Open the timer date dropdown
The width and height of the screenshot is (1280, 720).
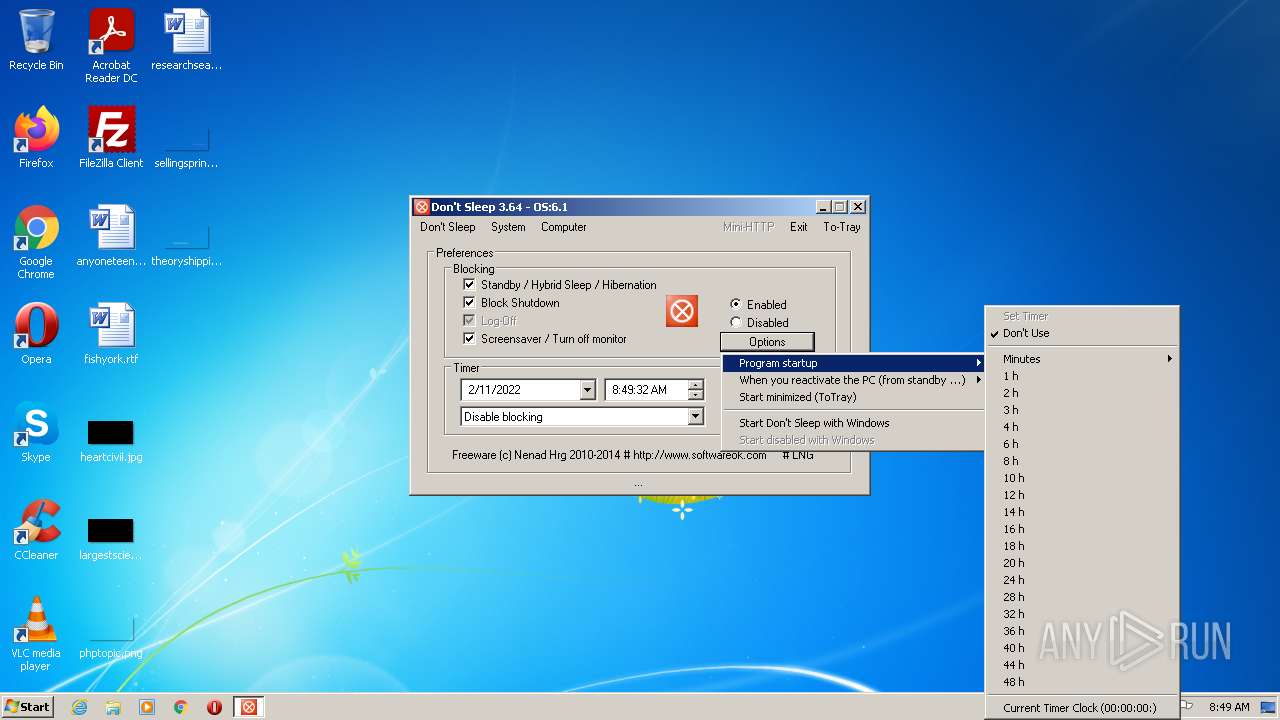point(587,390)
